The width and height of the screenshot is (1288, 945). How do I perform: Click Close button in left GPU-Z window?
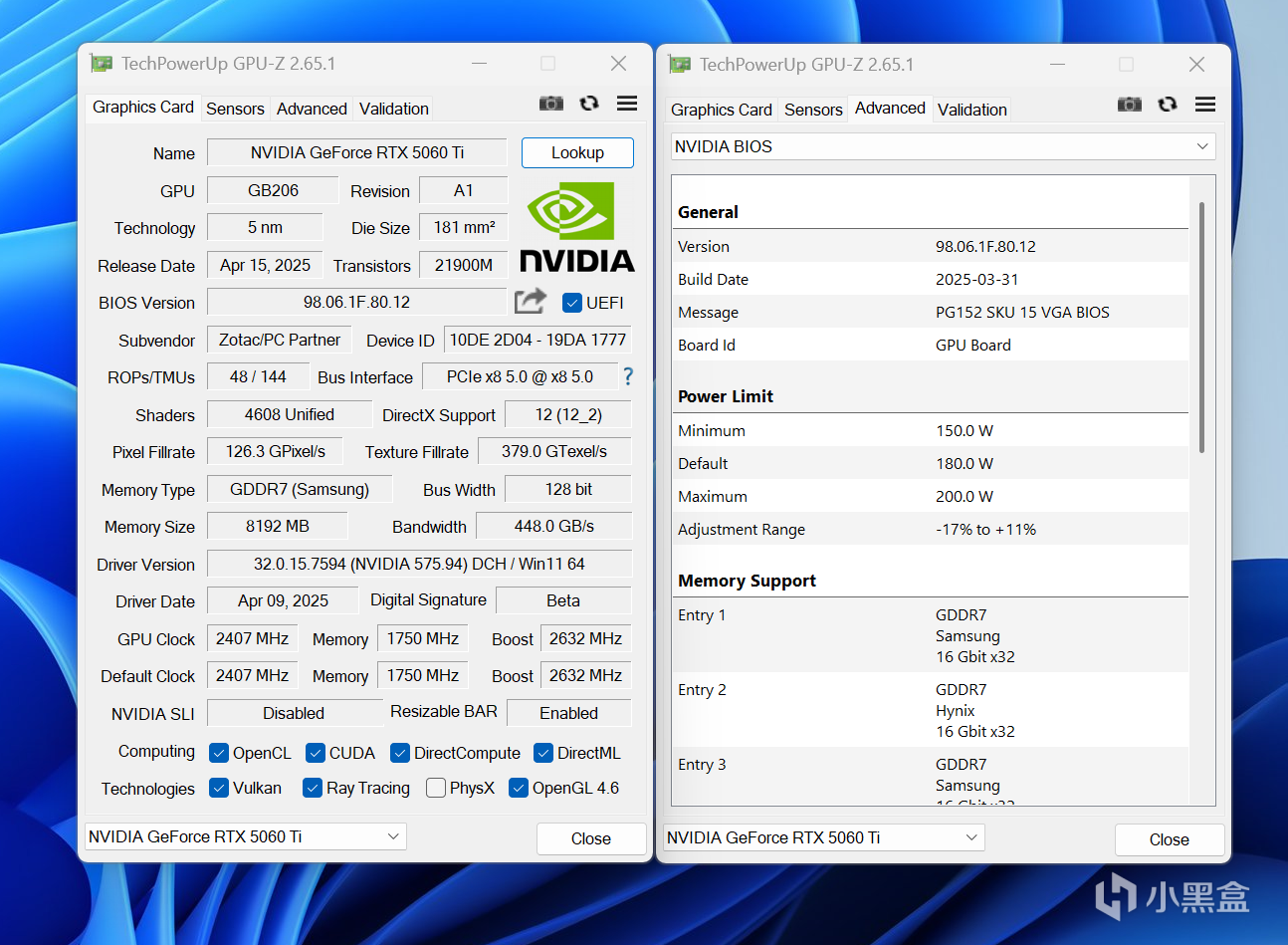point(591,838)
